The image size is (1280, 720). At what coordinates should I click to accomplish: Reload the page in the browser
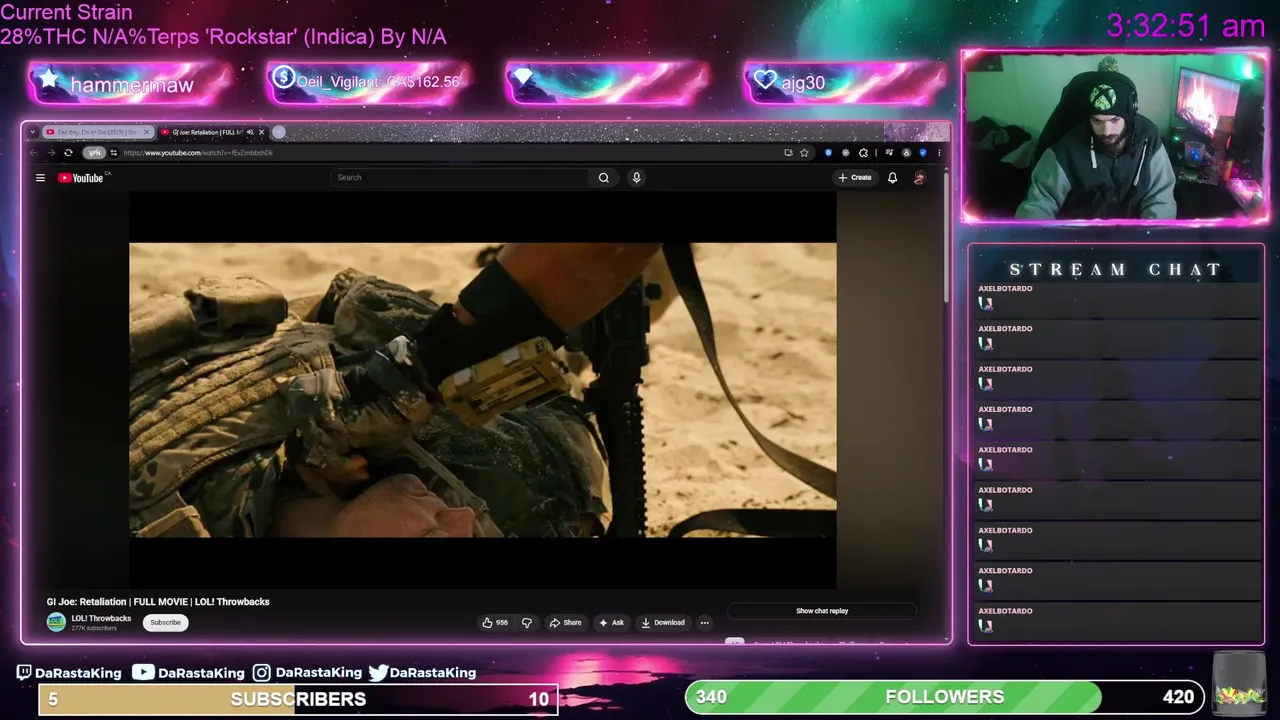68,153
